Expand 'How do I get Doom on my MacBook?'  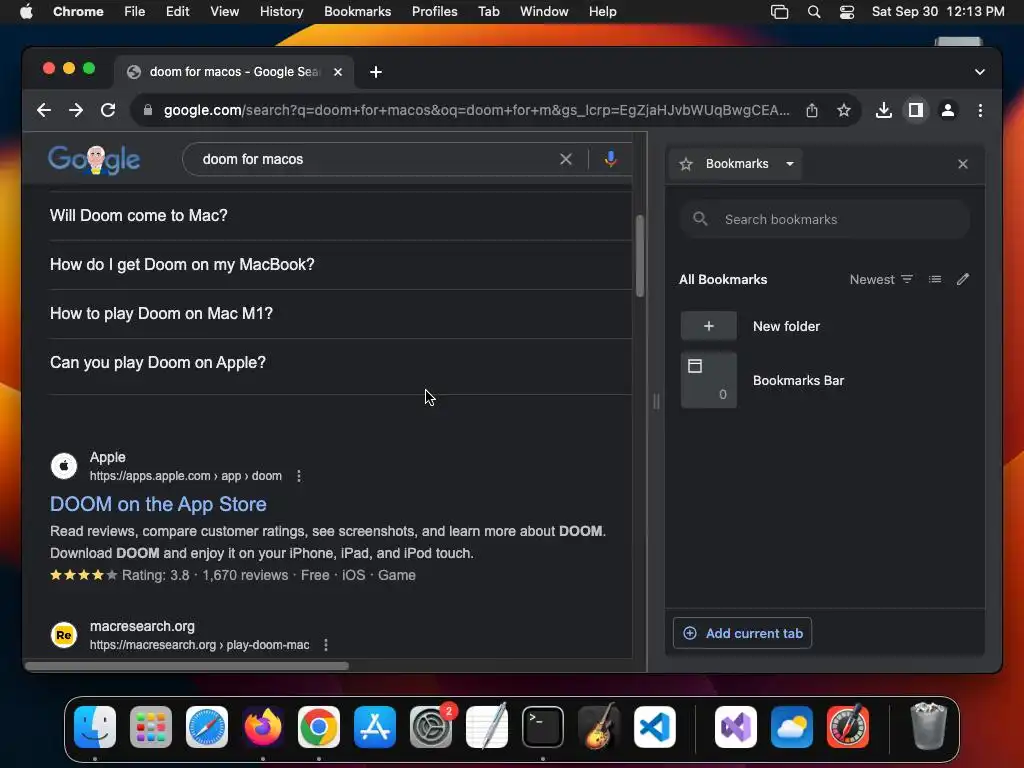[340, 264]
